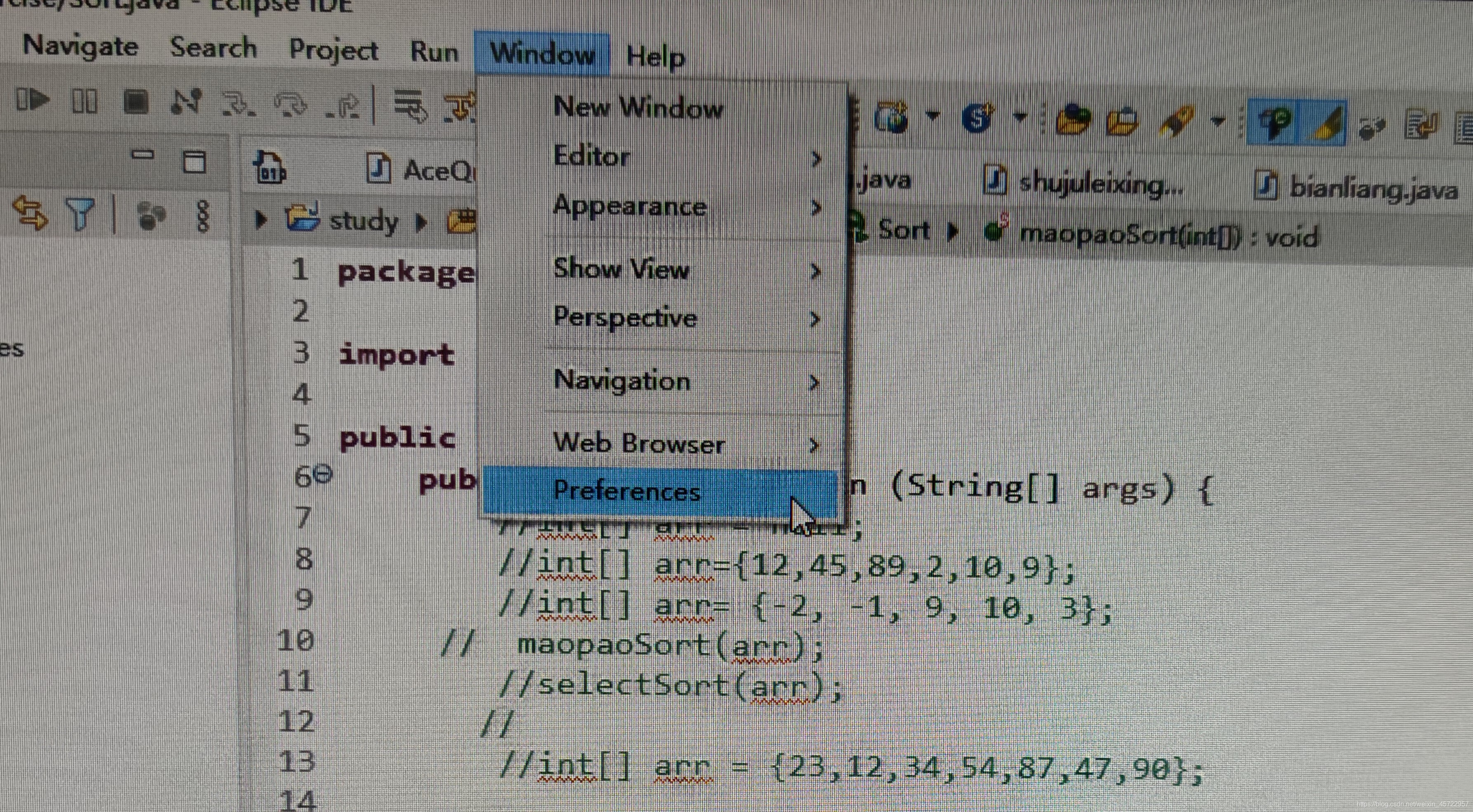The width and height of the screenshot is (1473, 812).
Task: Click the Disconnect toolbar icon
Action: [x=186, y=102]
